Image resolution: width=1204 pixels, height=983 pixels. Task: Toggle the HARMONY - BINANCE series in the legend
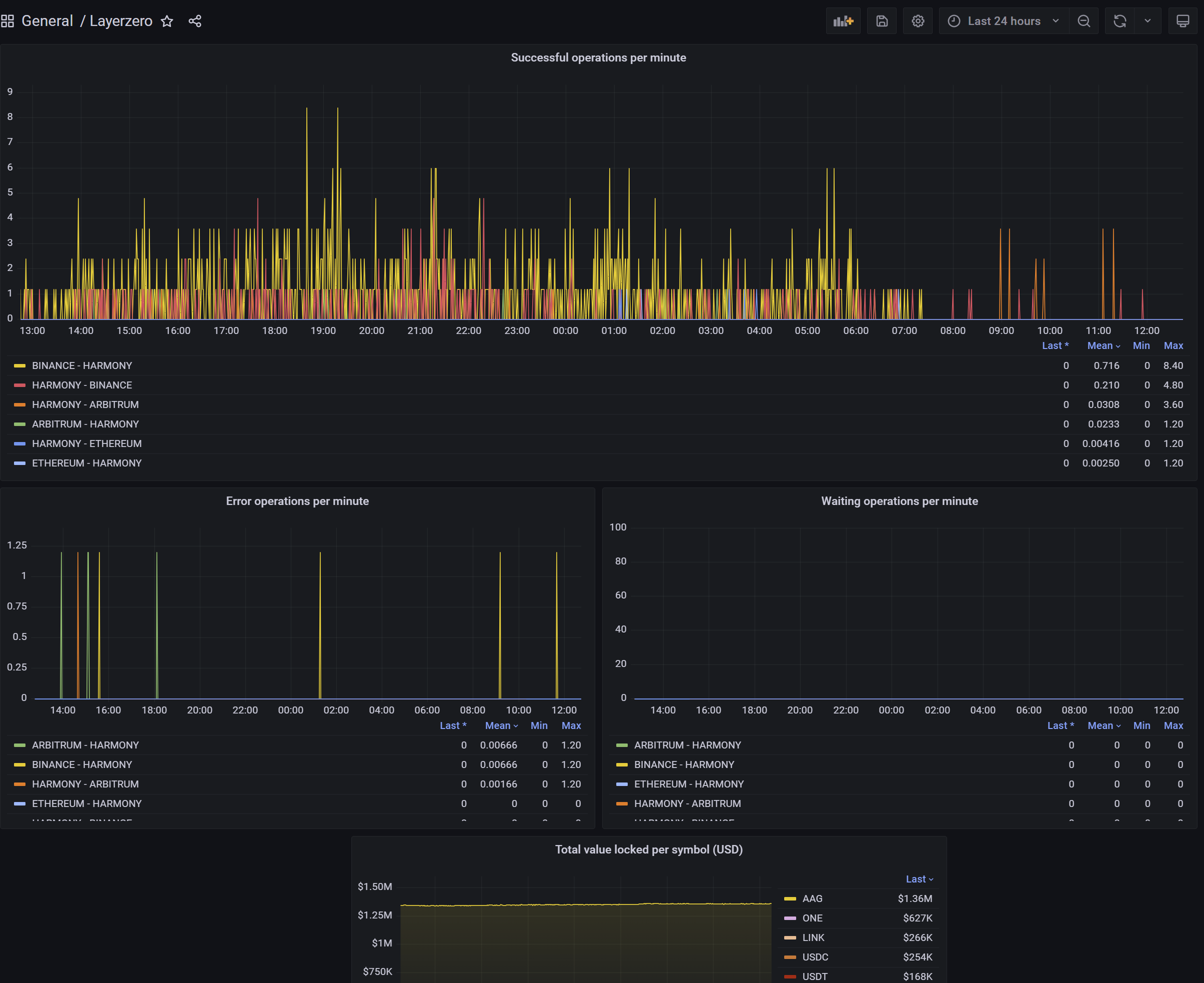tap(82, 384)
